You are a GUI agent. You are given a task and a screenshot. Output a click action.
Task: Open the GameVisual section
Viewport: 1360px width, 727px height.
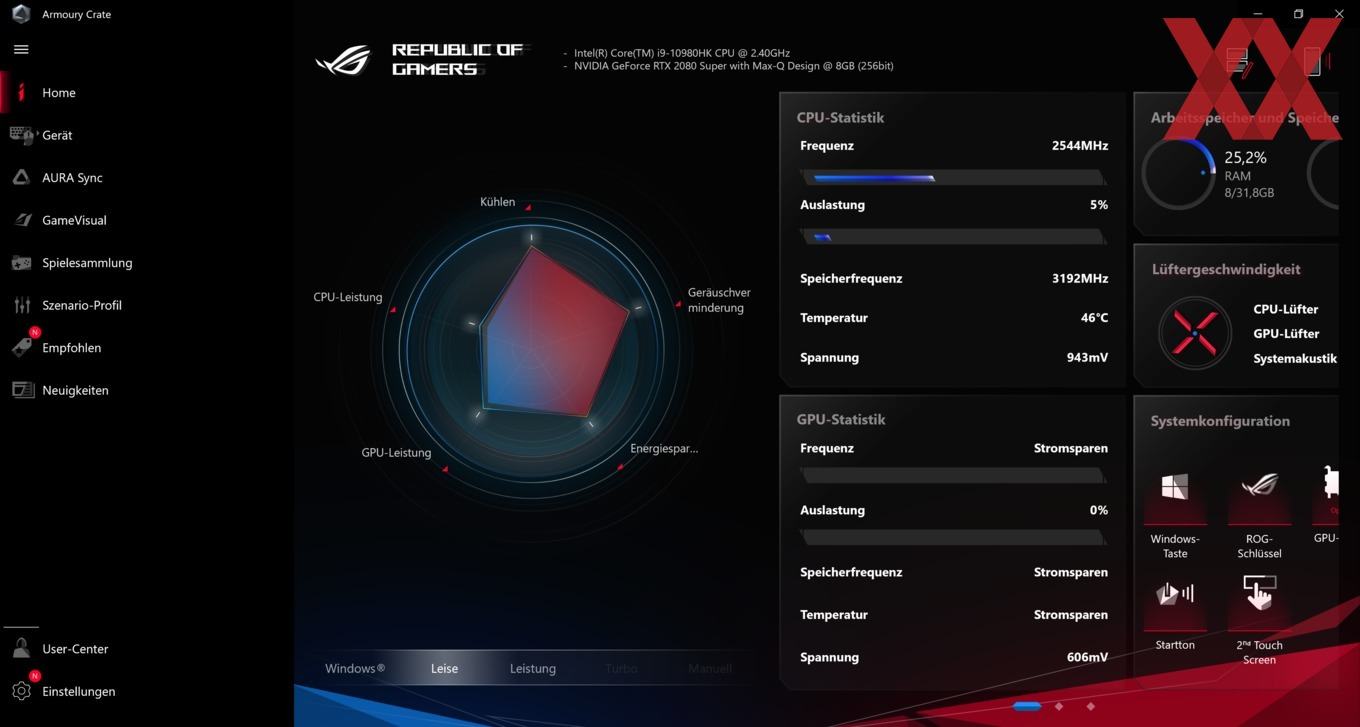tap(74, 220)
